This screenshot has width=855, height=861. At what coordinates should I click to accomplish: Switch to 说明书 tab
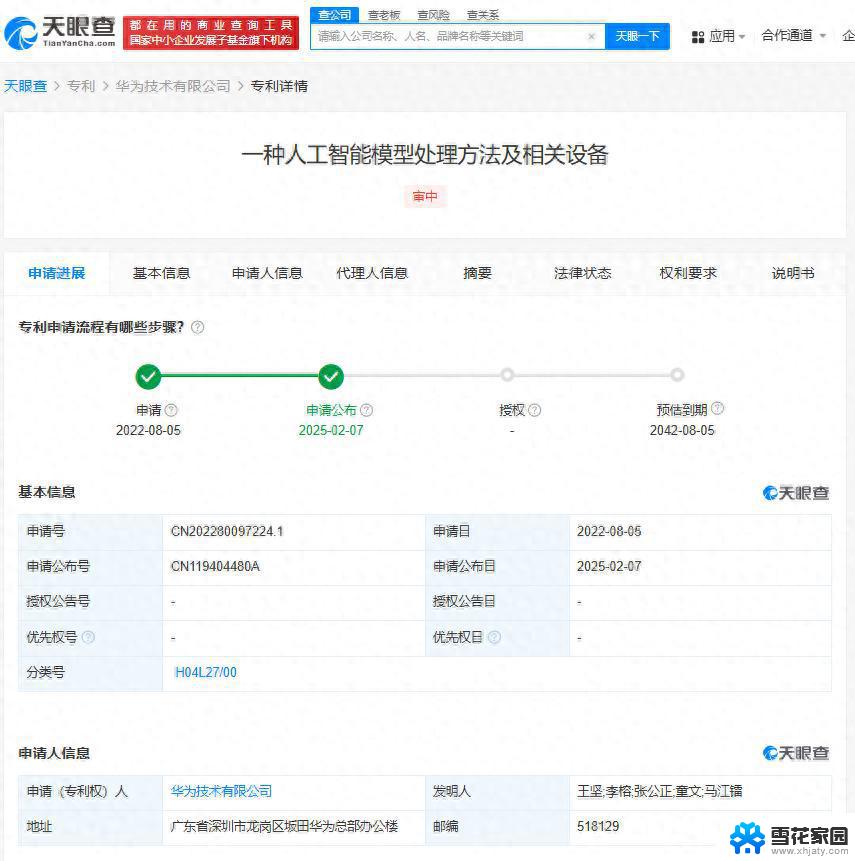pos(793,273)
